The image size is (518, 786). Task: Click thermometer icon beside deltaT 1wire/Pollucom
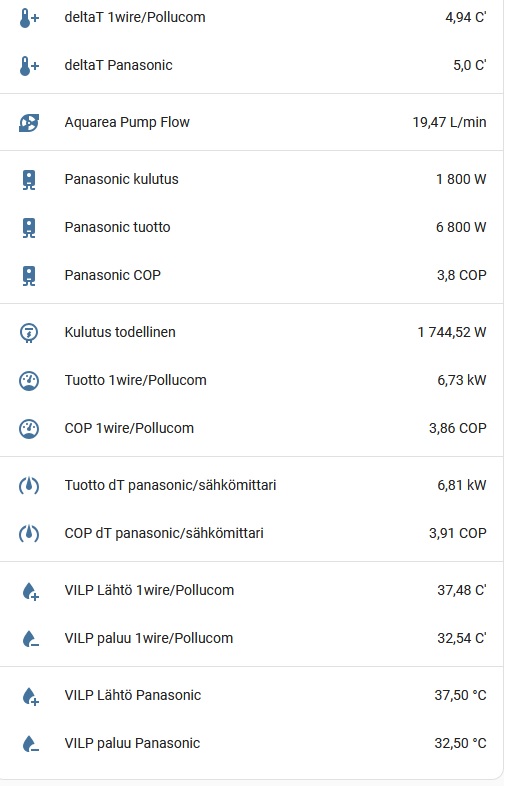29,18
